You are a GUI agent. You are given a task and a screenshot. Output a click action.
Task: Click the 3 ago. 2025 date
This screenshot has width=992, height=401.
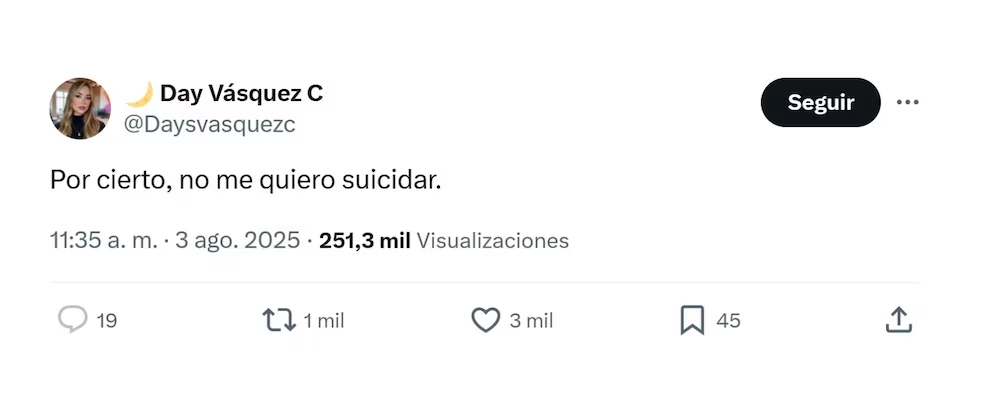pos(237,241)
